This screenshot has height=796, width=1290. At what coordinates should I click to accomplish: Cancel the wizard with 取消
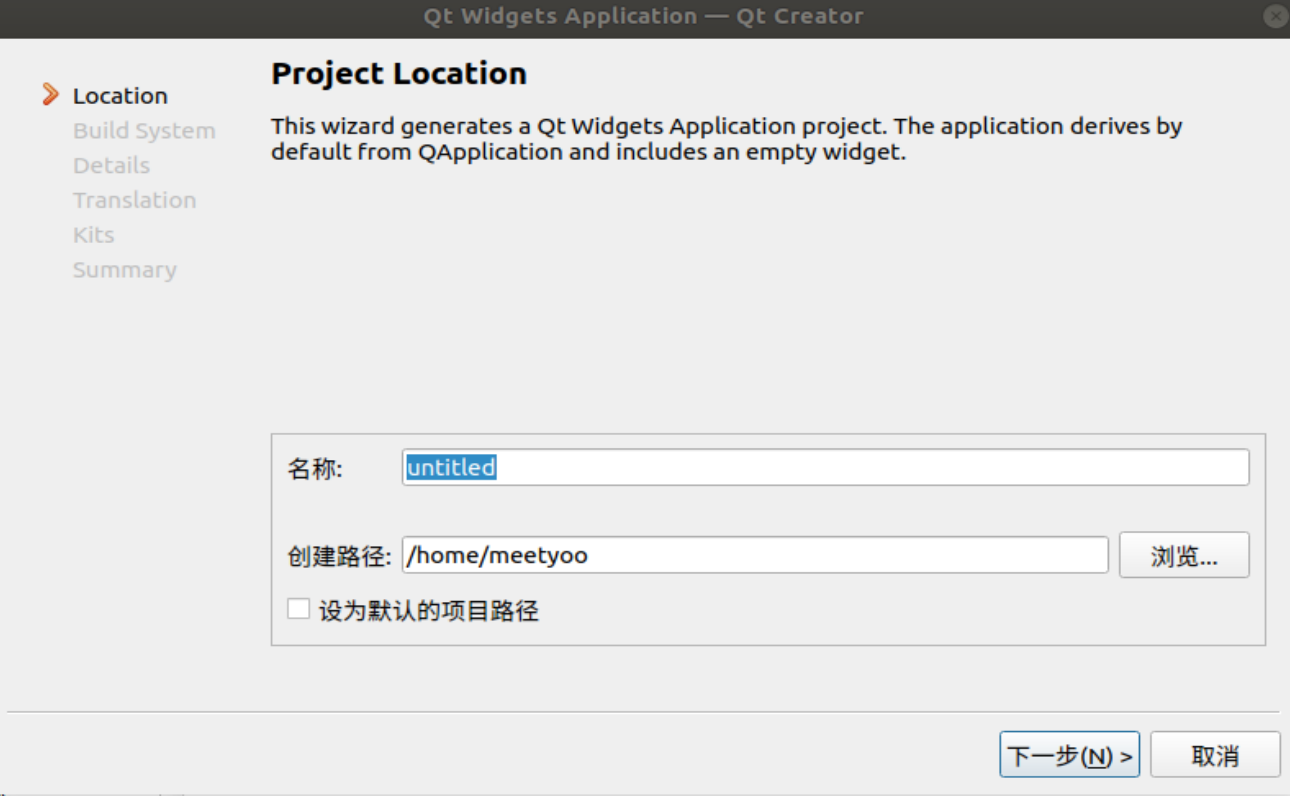(x=1215, y=755)
